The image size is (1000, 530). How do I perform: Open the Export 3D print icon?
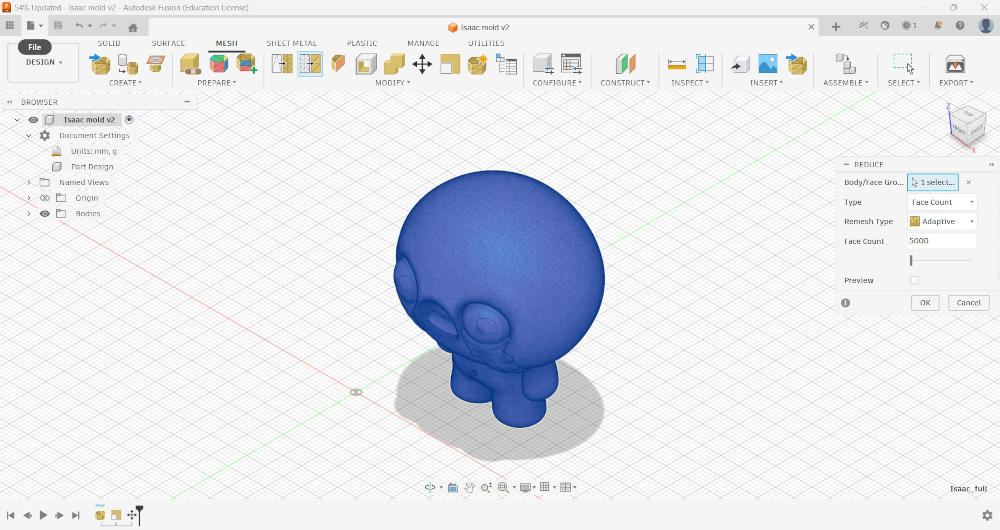pyautogui.click(x=955, y=64)
